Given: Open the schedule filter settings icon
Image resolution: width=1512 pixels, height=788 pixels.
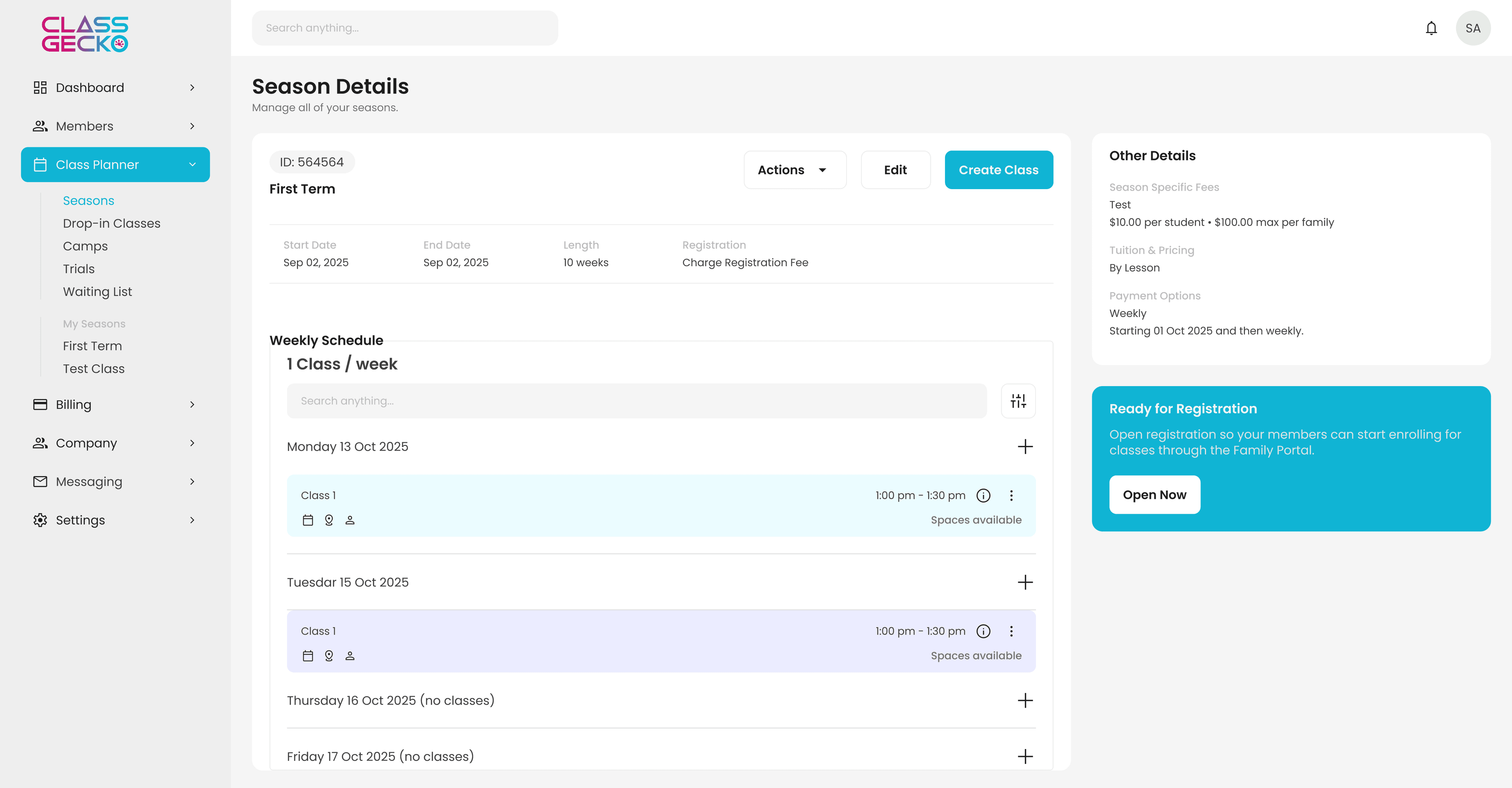Looking at the screenshot, I should click(1018, 401).
